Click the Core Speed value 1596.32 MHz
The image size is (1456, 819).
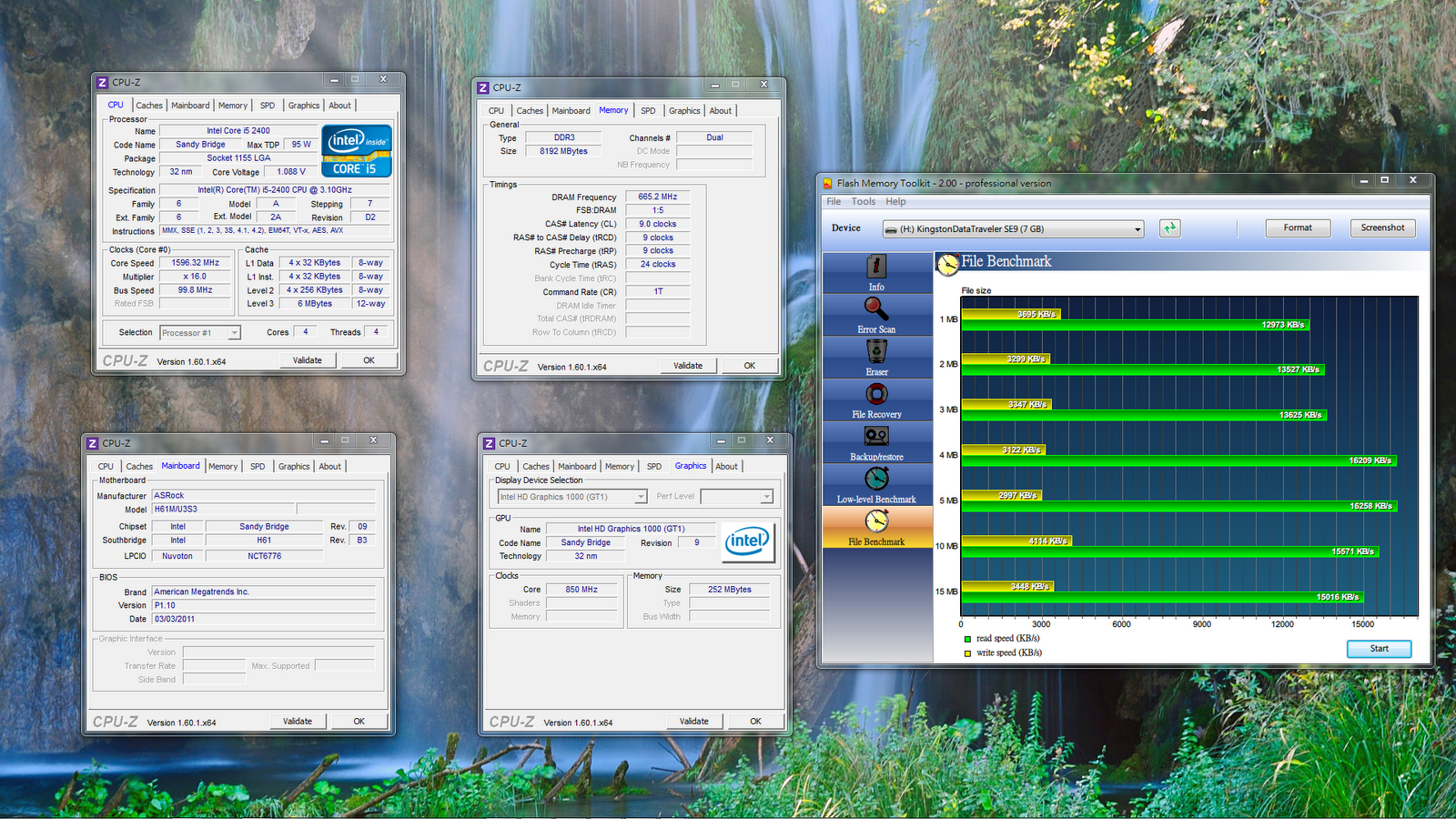pyautogui.click(x=196, y=263)
